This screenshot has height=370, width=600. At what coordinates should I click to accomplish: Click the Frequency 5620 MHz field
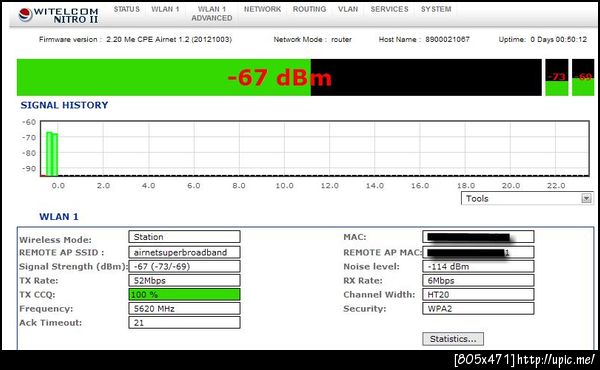tap(184, 309)
